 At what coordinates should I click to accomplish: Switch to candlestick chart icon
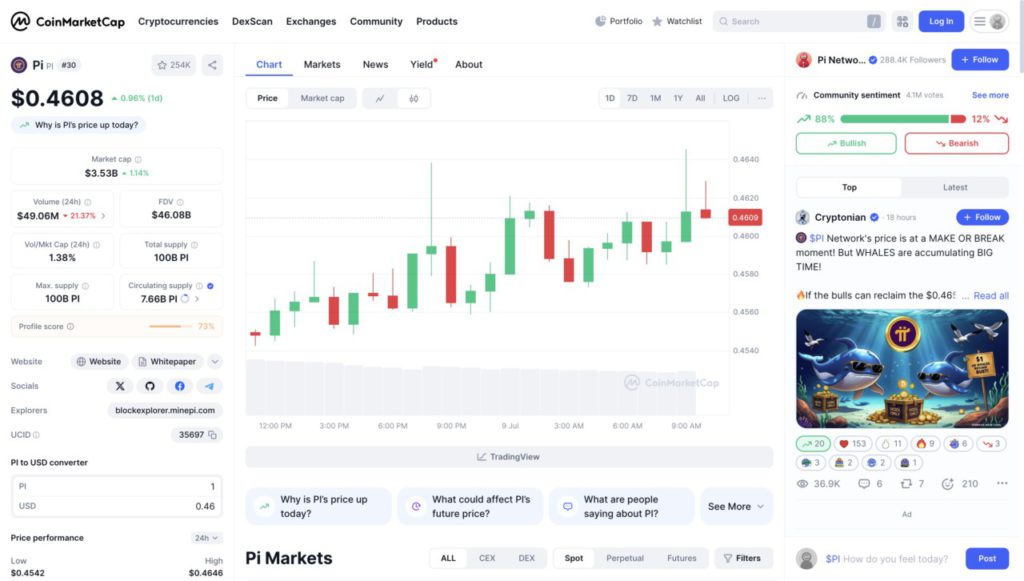[x=413, y=99]
